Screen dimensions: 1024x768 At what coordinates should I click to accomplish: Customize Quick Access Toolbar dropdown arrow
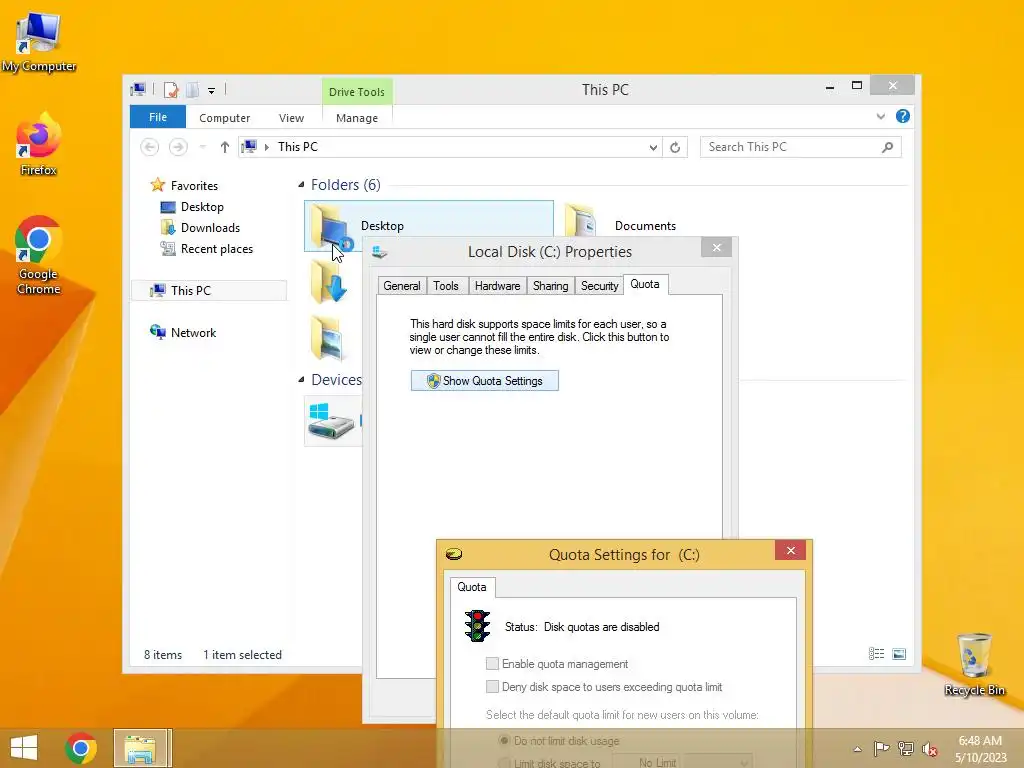coord(212,91)
